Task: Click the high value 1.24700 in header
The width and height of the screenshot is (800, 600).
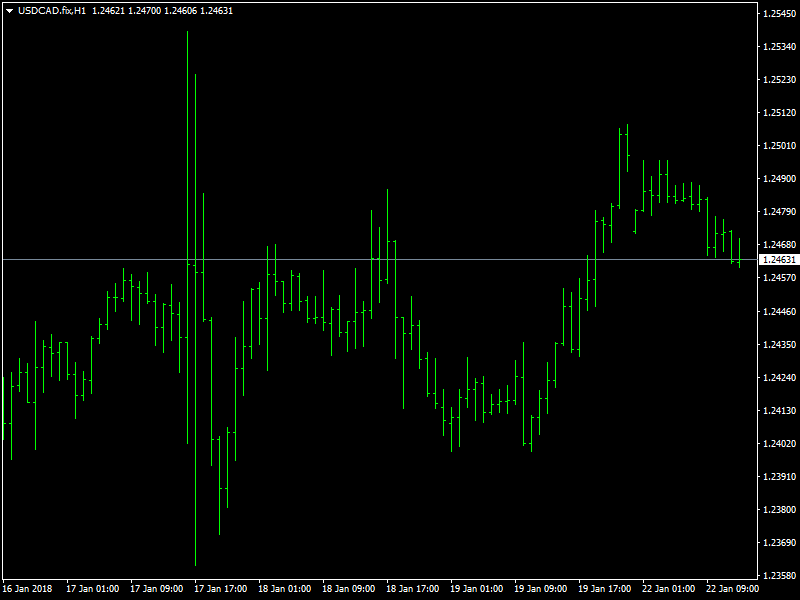Action: click(x=144, y=11)
